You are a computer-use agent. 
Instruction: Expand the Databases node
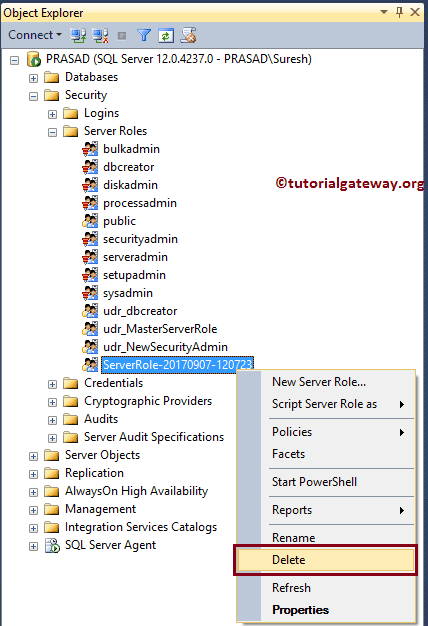(34, 79)
